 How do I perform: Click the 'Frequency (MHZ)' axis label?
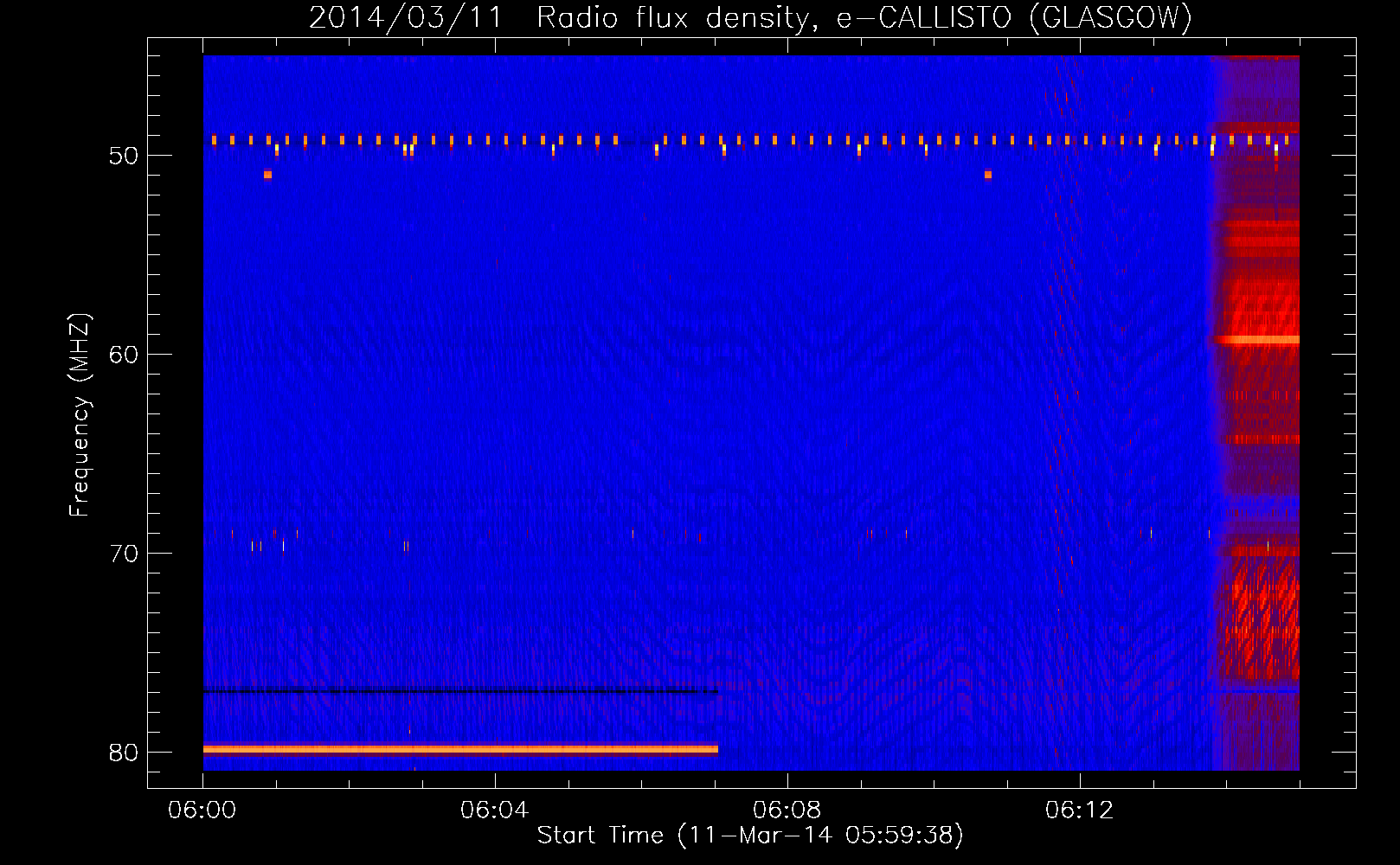80,415
